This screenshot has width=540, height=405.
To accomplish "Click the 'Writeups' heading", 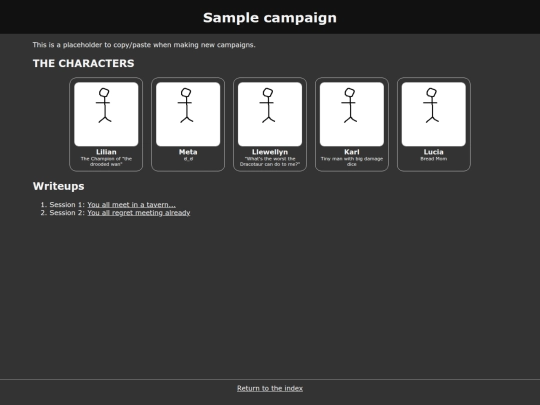I will tap(59, 186).
